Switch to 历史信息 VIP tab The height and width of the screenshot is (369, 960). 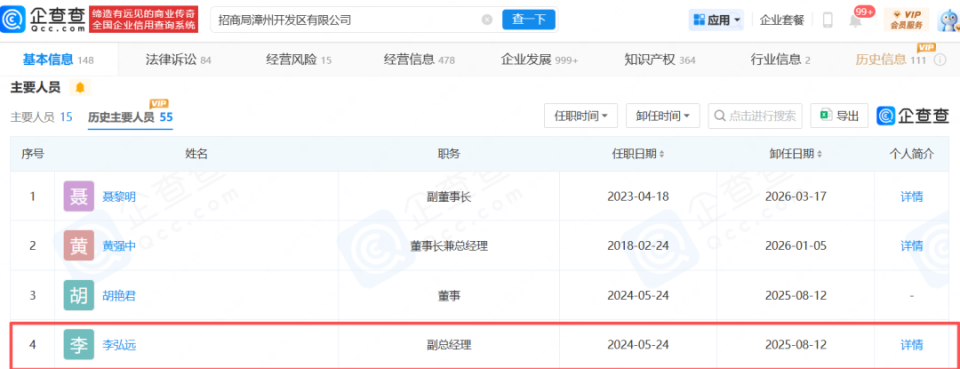pyautogui.click(x=891, y=59)
